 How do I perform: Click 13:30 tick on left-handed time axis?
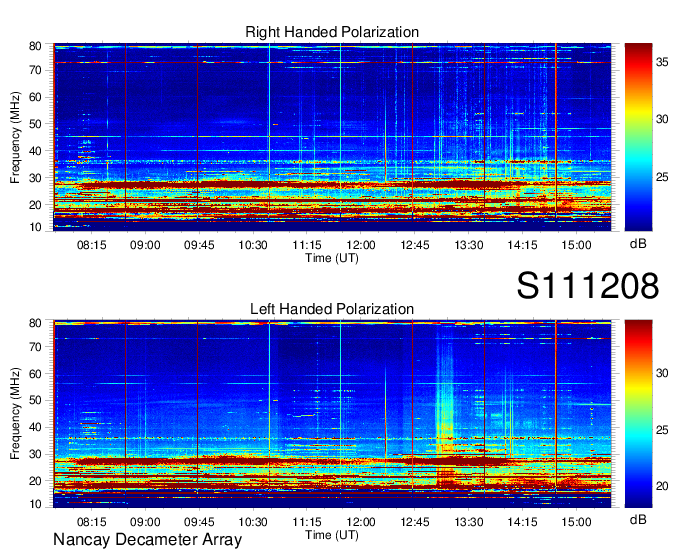468,522
